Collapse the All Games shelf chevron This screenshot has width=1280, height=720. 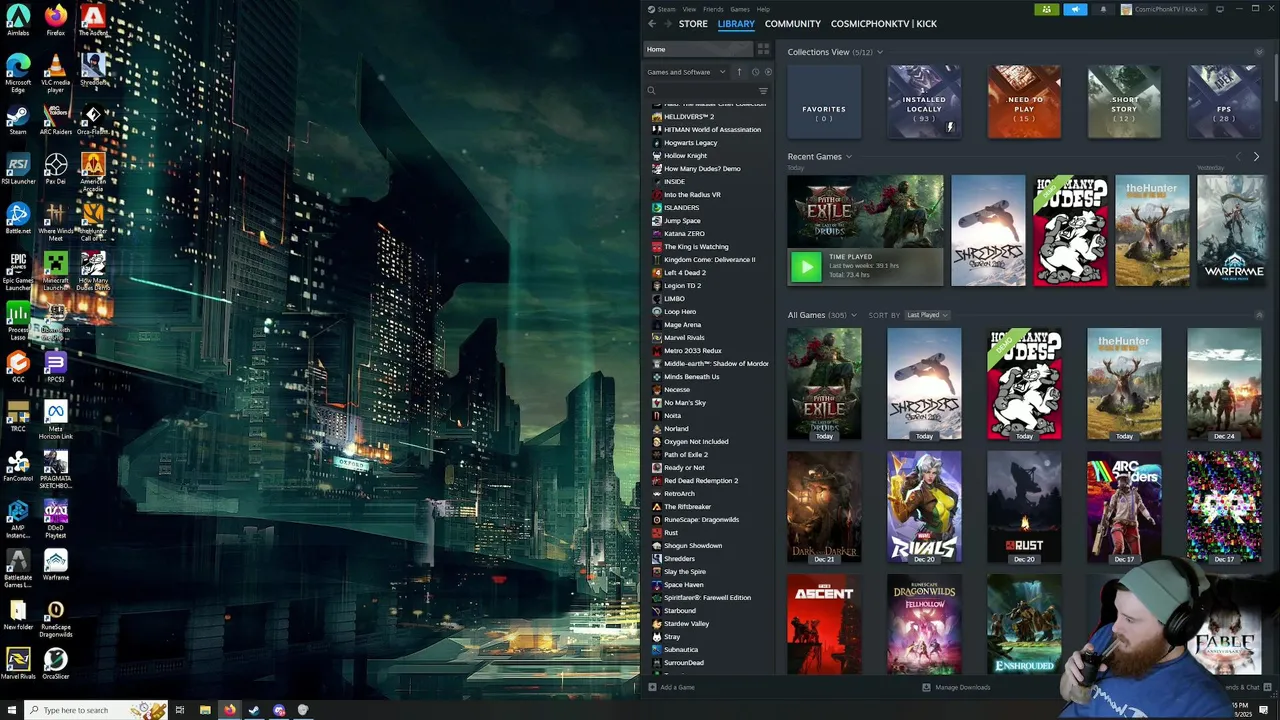tap(1259, 315)
